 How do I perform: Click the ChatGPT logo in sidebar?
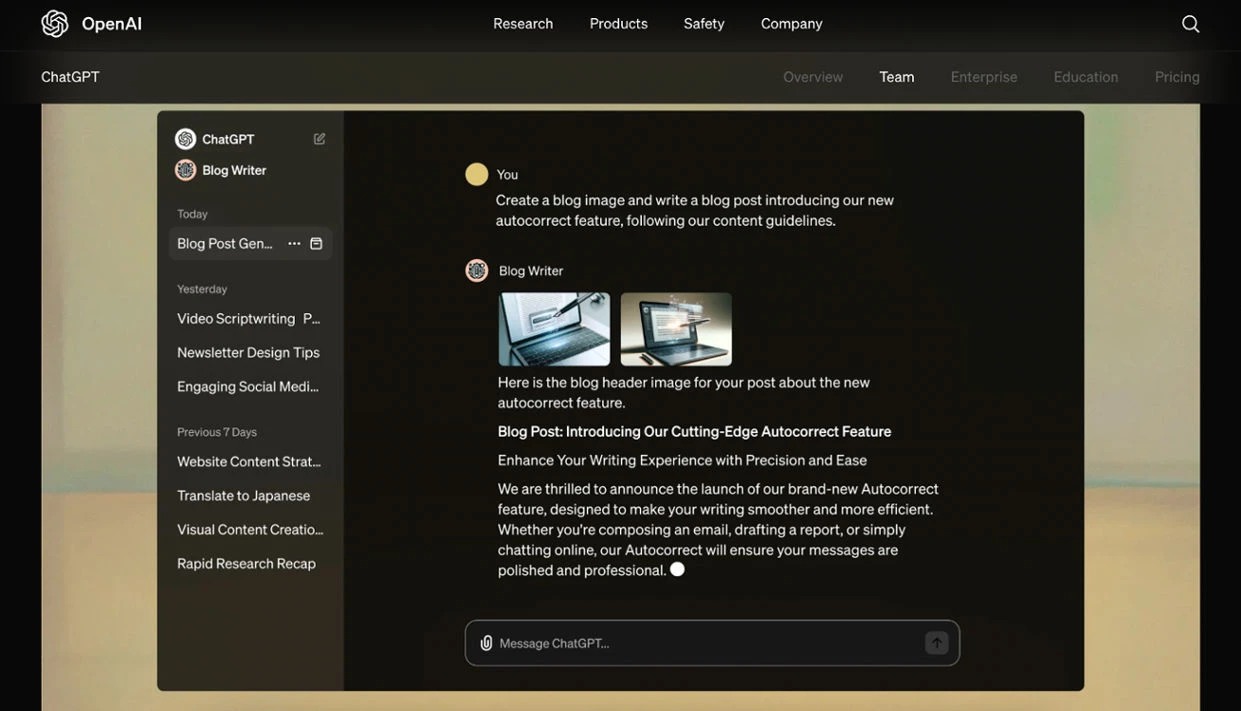pyautogui.click(x=185, y=139)
